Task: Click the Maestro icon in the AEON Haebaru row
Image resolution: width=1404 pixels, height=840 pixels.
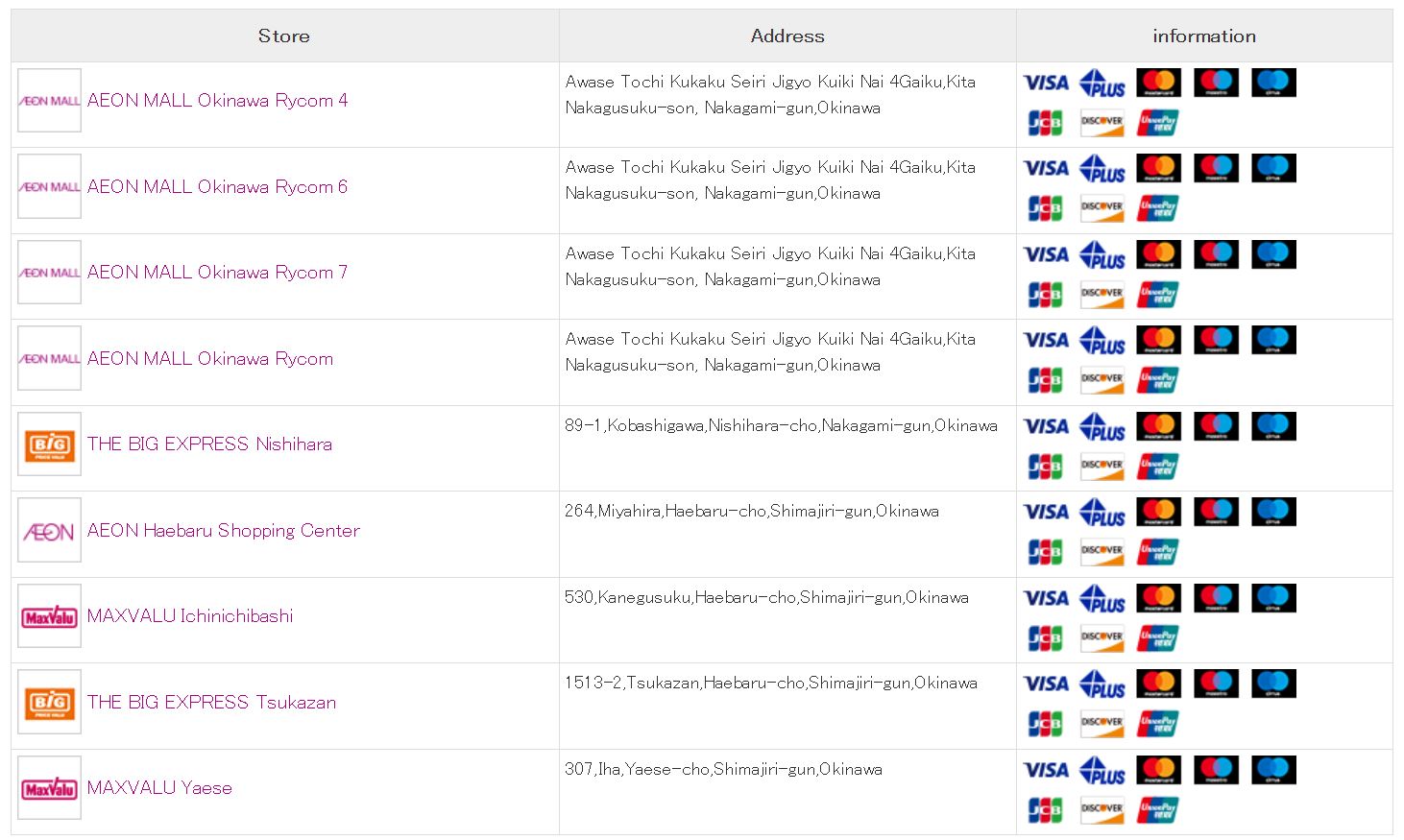Action: tap(1217, 512)
